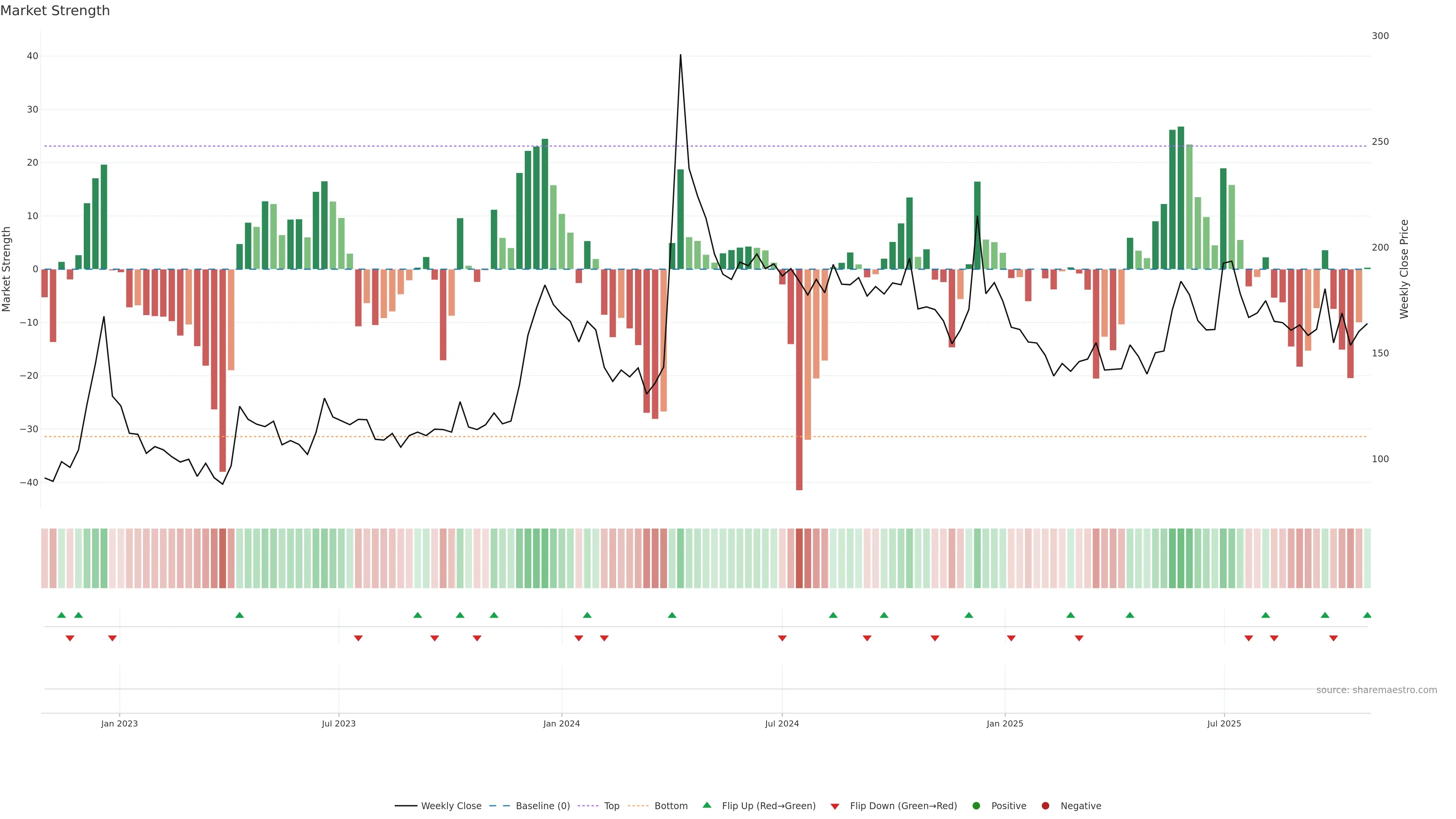Click the flip-down marker at Jul 2024
Viewport: 1456px width, 819px height.
coord(782,638)
